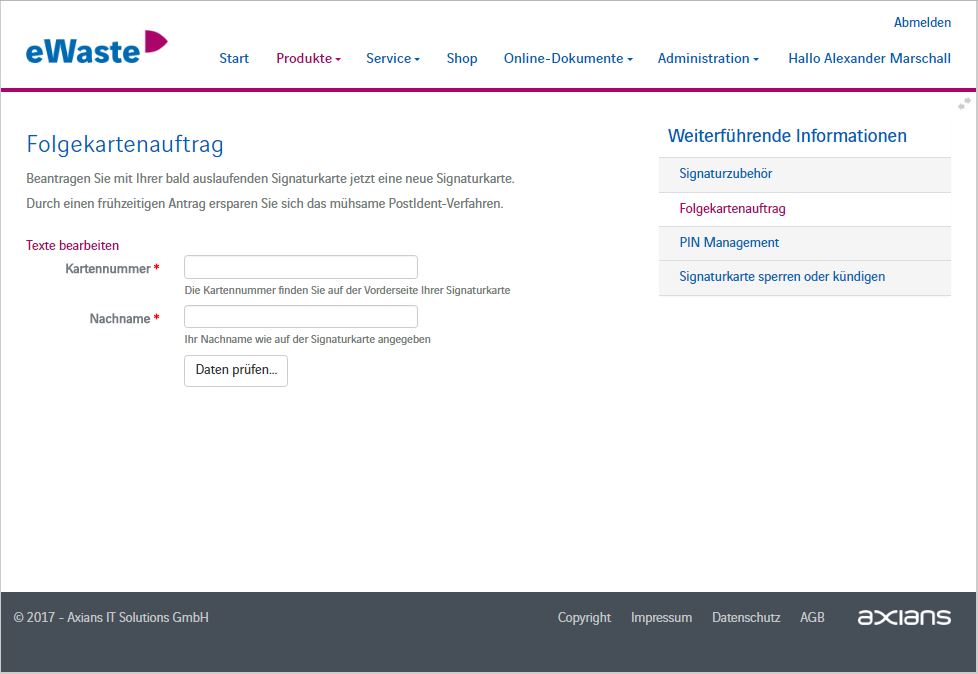Click Copyright footer link
The height and width of the screenshot is (674, 978).
click(x=584, y=617)
